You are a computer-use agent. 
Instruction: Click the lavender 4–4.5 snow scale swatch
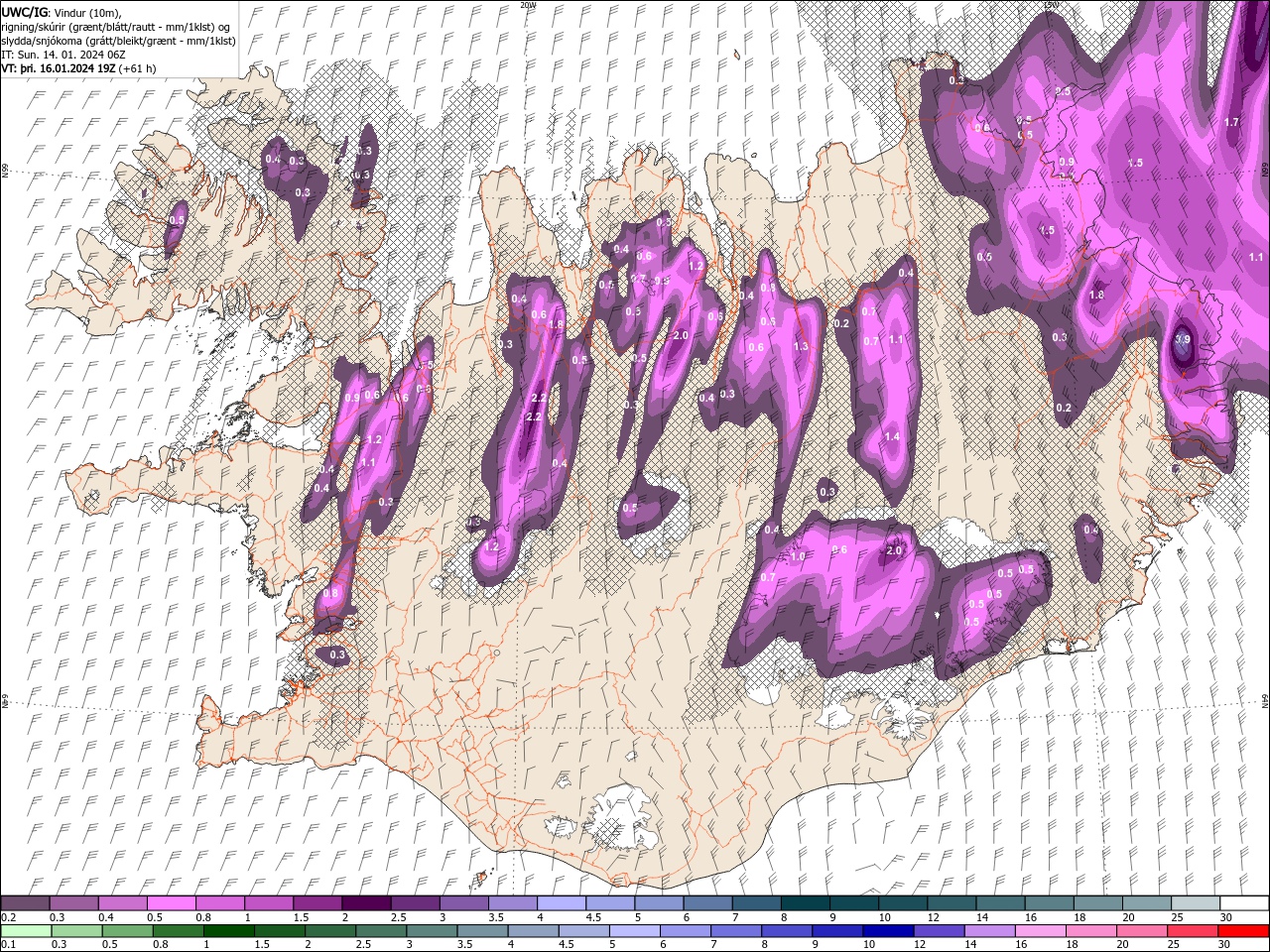[x=561, y=903]
